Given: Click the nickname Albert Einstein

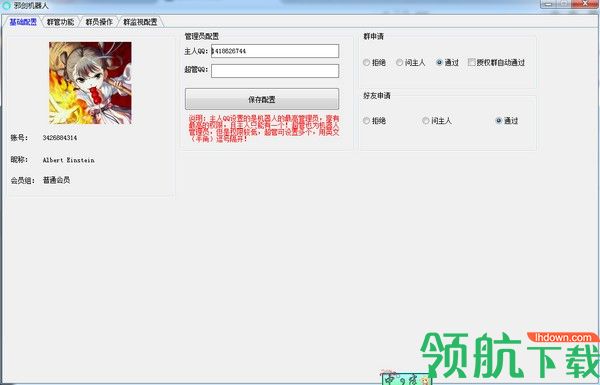Looking at the screenshot, I should tap(68, 160).
